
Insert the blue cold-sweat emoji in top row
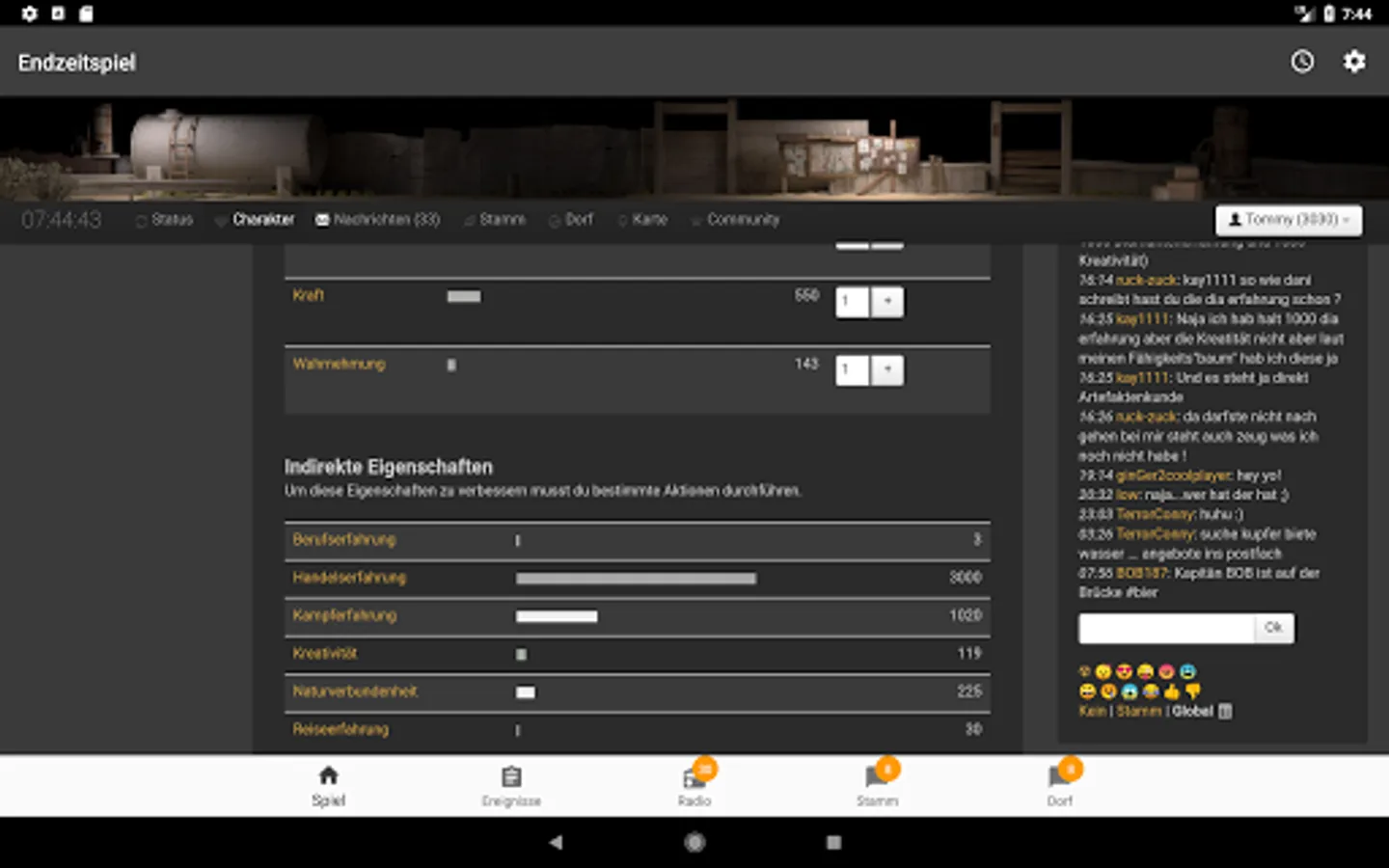1187,671
